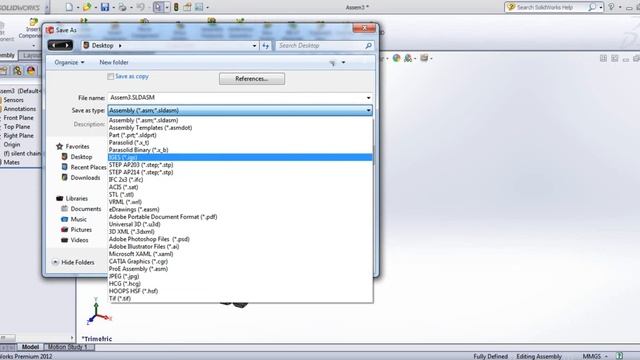The height and width of the screenshot is (360, 640).
Task: Click the View Settings icon in view toolbar
Action: click(424, 58)
